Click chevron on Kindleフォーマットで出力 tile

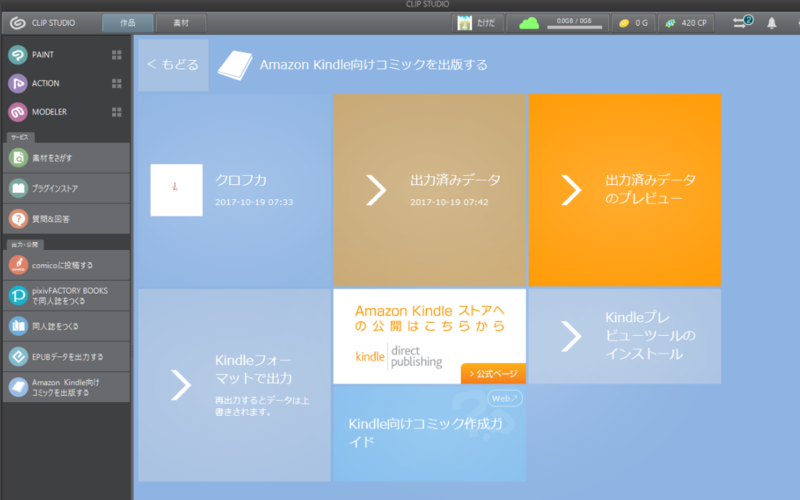(181, 385)
